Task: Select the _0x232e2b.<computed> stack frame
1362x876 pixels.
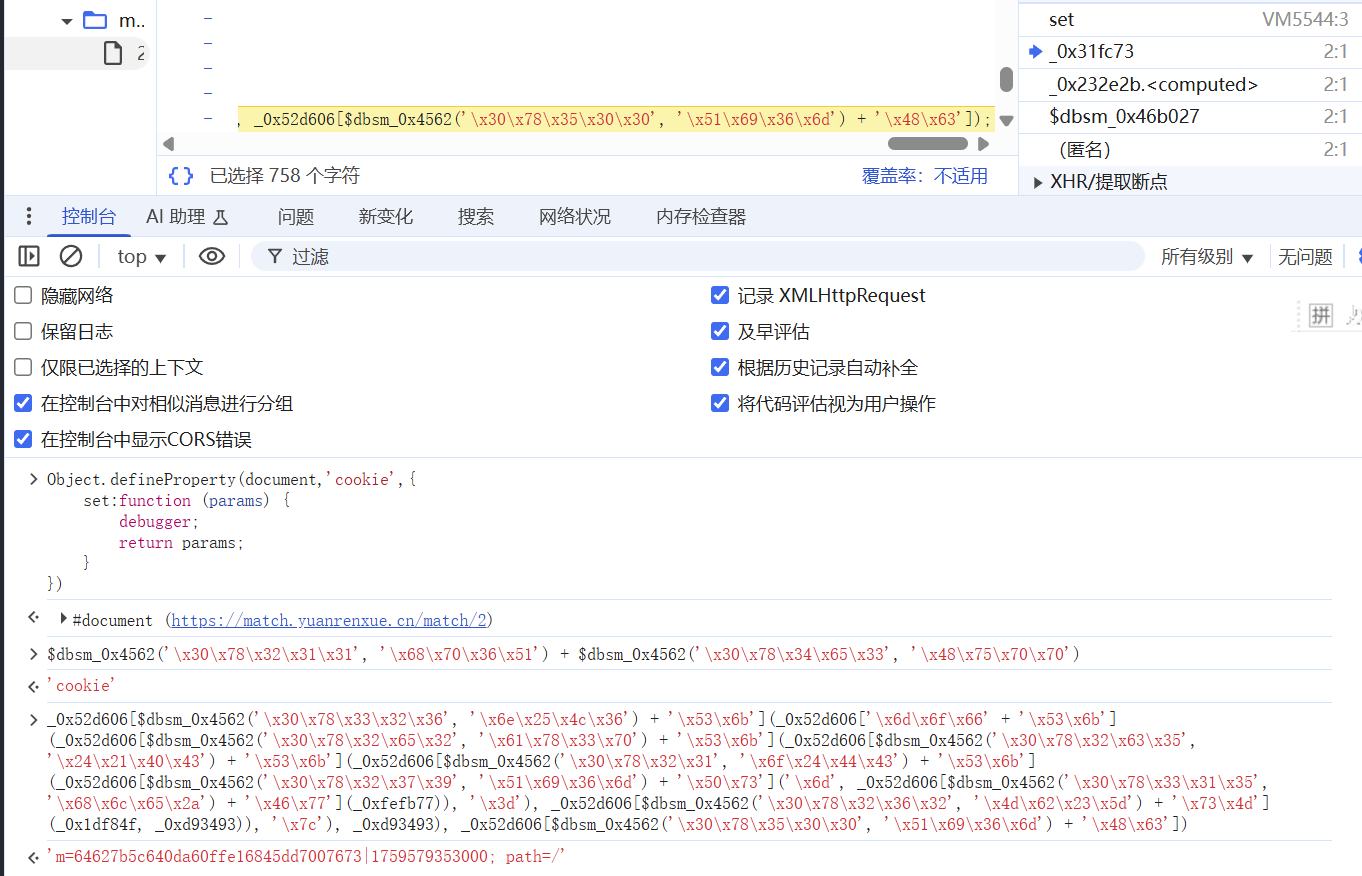Action: click(x=1190, y=85)
